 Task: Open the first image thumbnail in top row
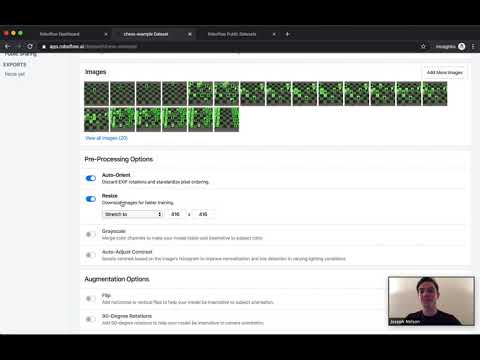(96, 94)
